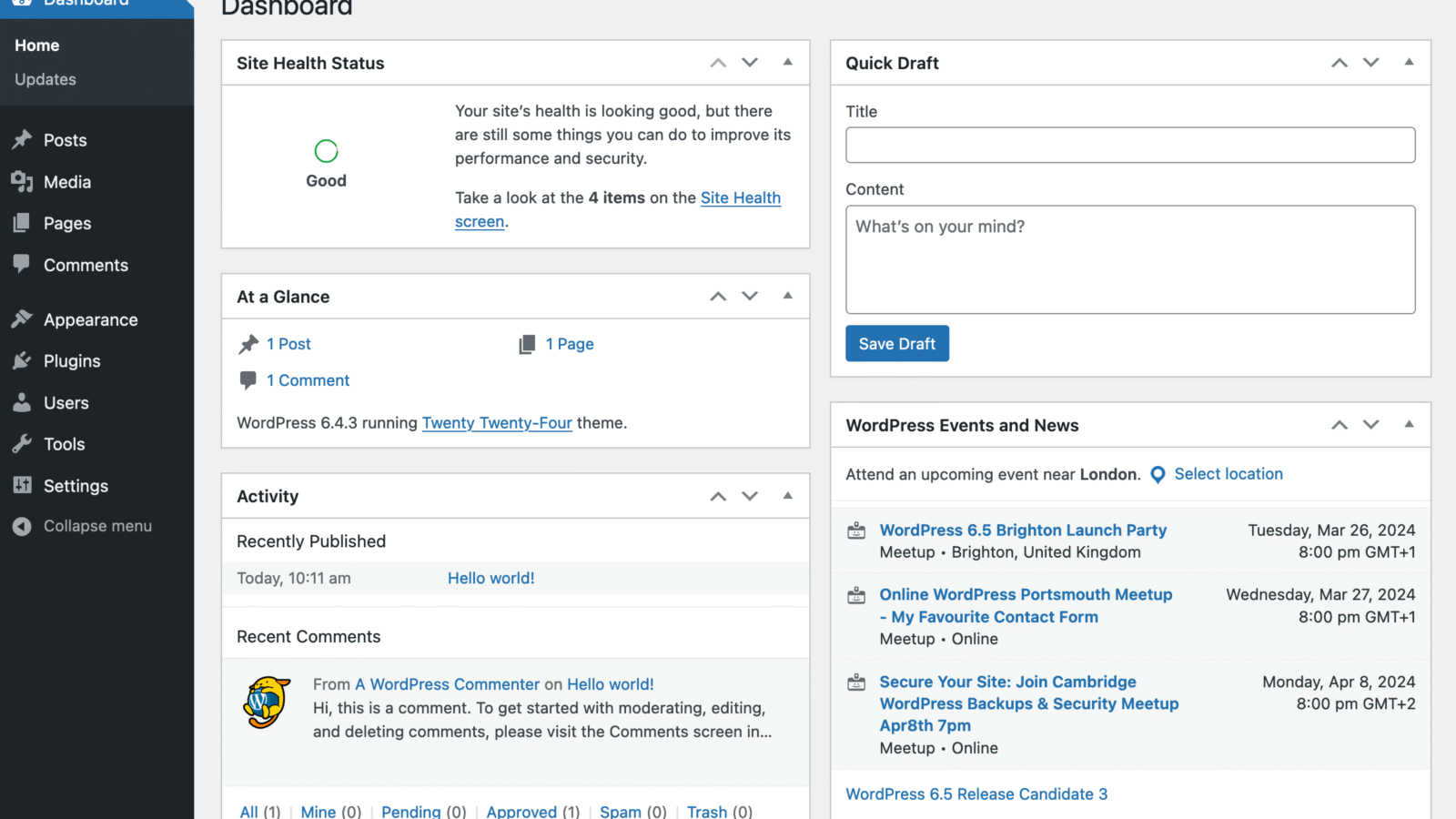The height and width of the screenshot is (819, 1456).
Task: Open the Site Health screen link
Action: coord(741,197)
